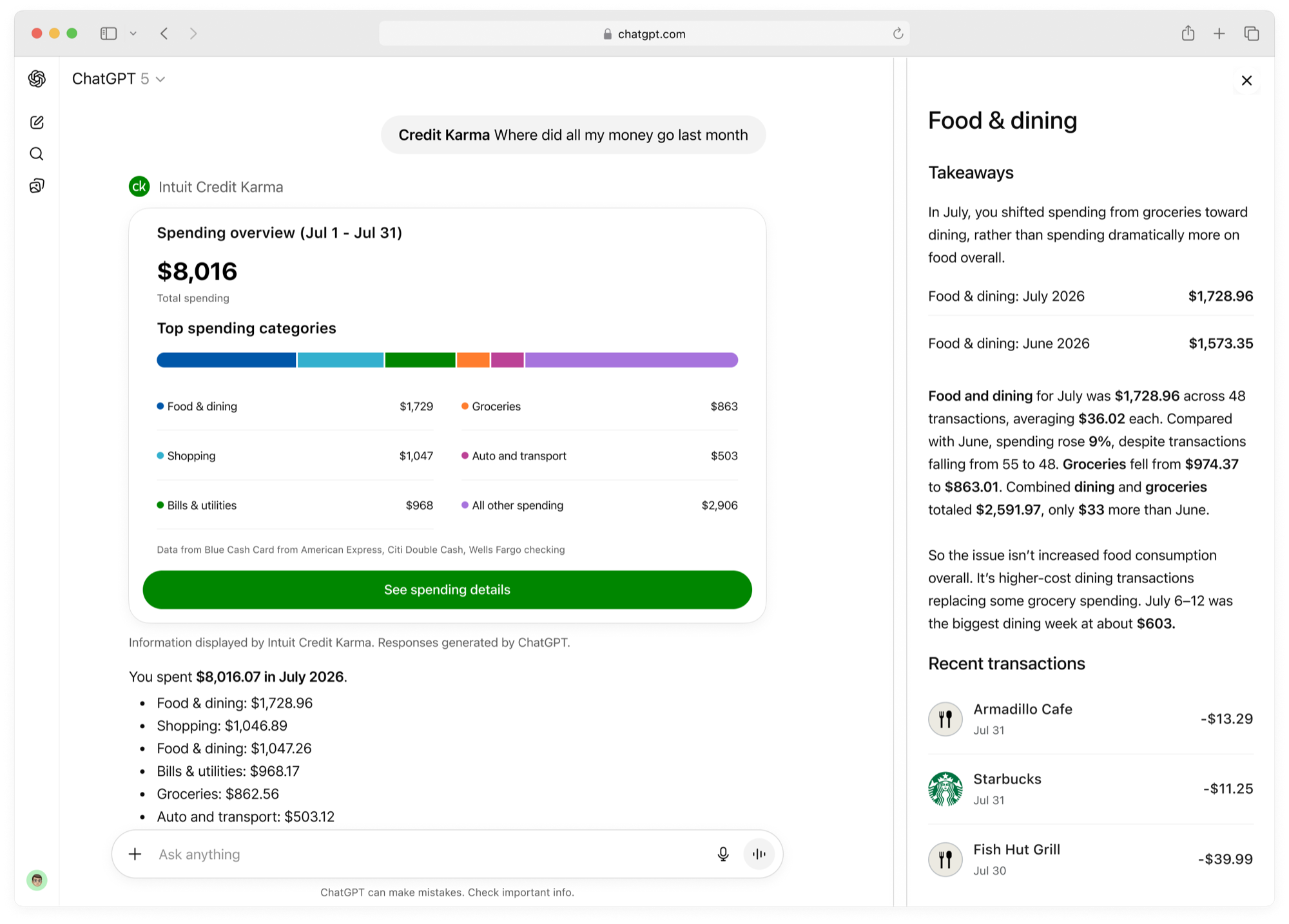The height and width of the screenshot is (924, 1289).
Task: Open the Bills & utilities category row
Action: coord(295,505)
